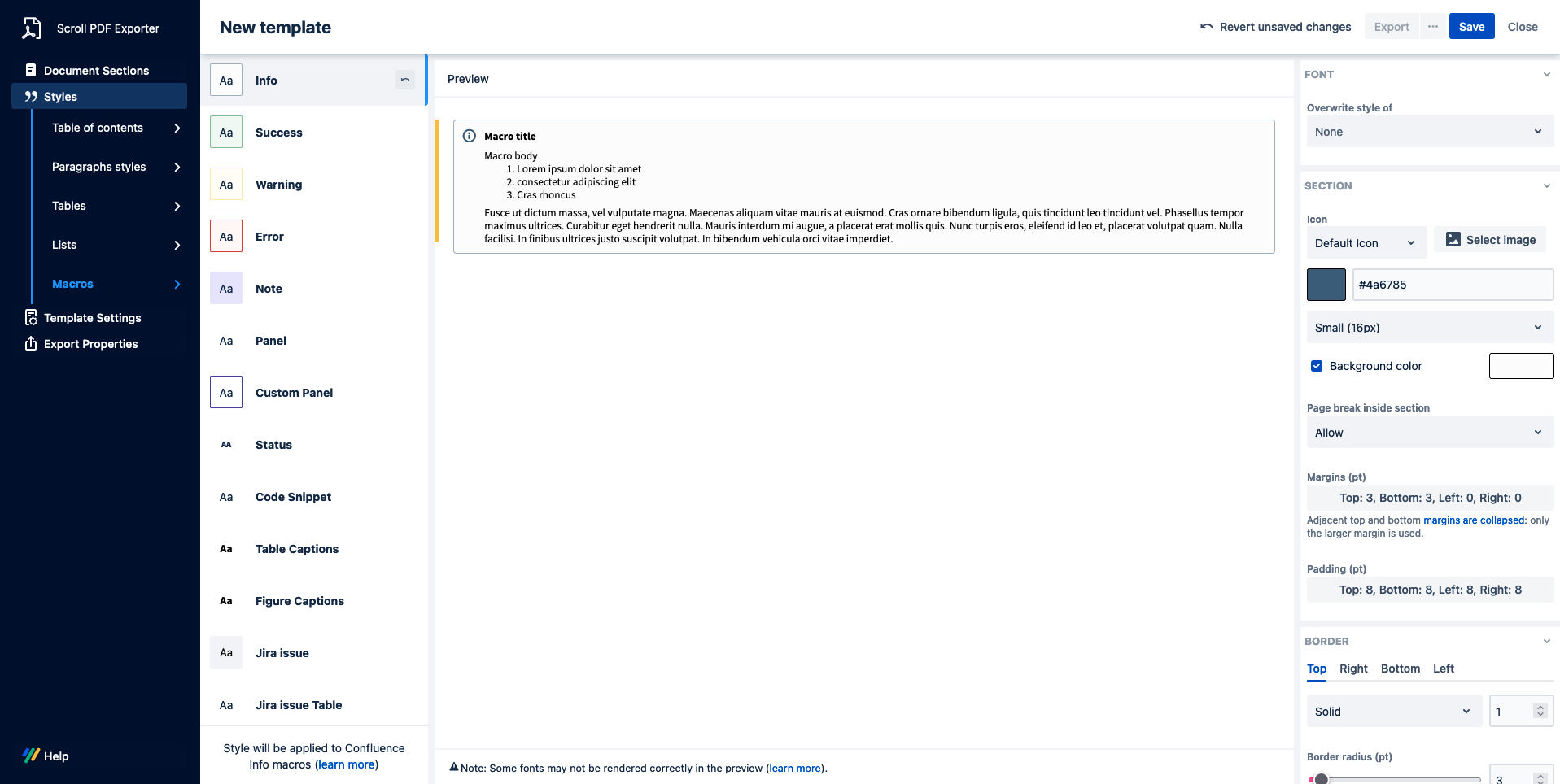Viewport: 1560px width, 784px height.
Task: Click the Help logo icon
Action: pyautogui.click(x=31, y=756)
